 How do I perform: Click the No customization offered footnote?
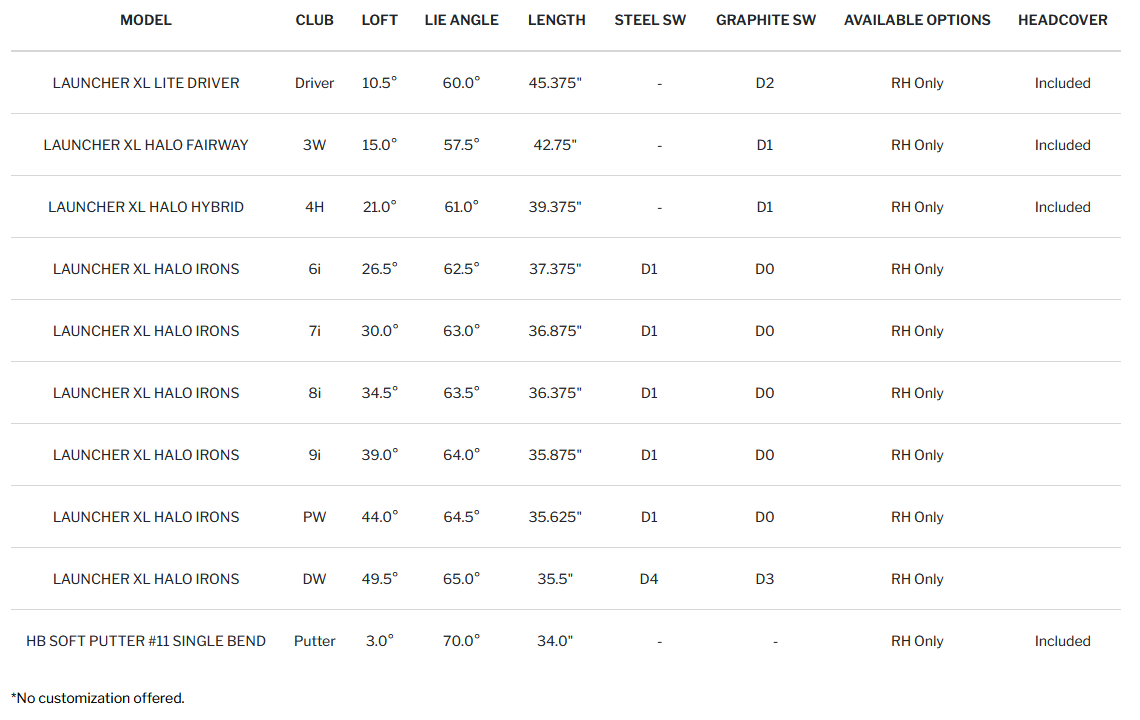98,698
